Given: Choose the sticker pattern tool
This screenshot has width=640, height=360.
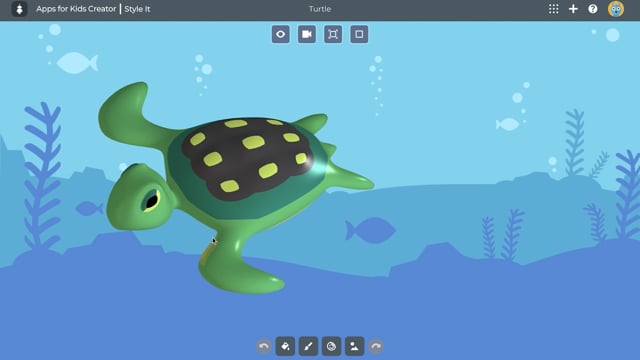Looking at the screenshot, I should (x=331, y=347).
